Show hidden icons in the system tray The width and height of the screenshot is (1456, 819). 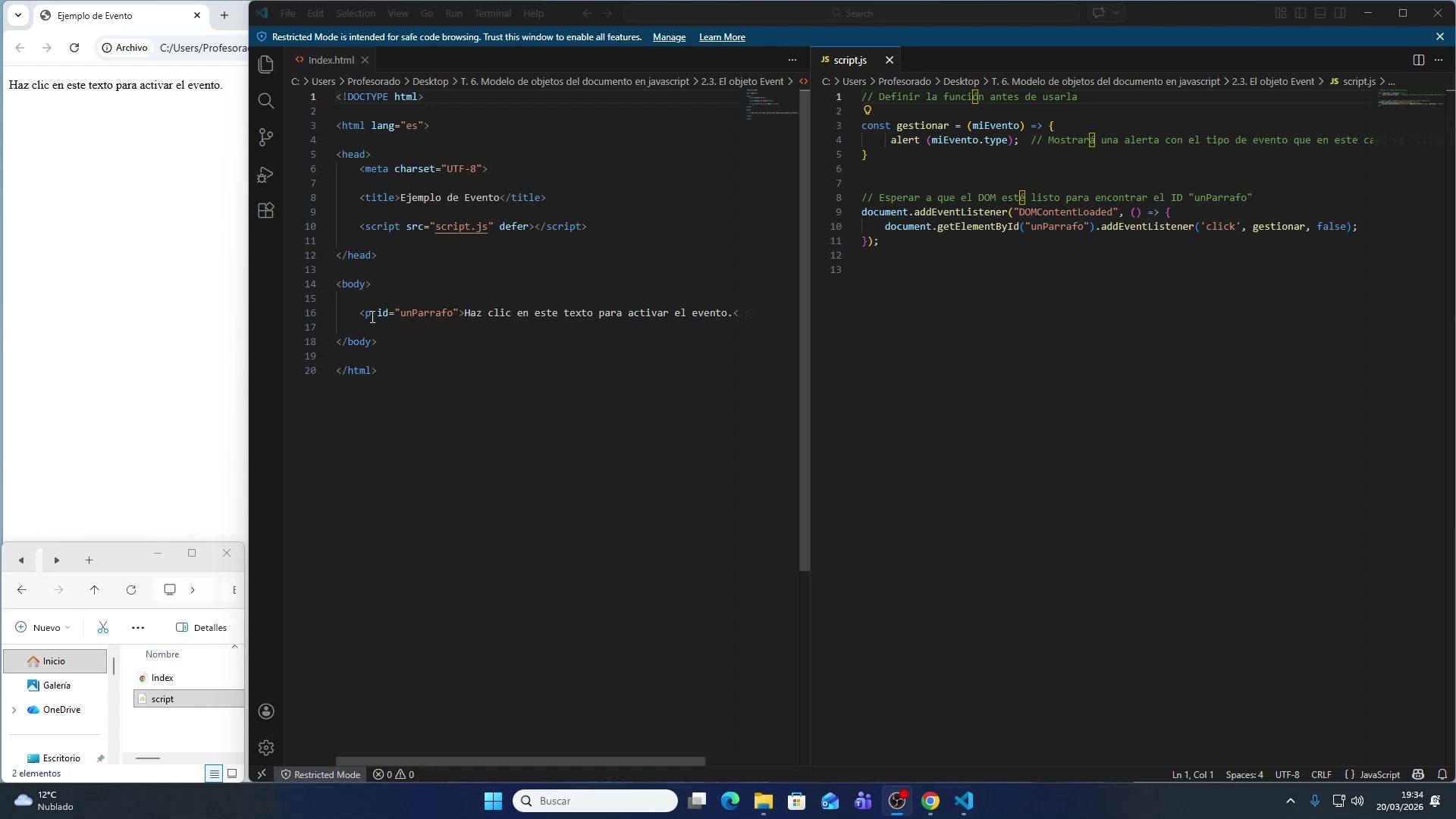pyautogui.click(x=1290, y=801)
